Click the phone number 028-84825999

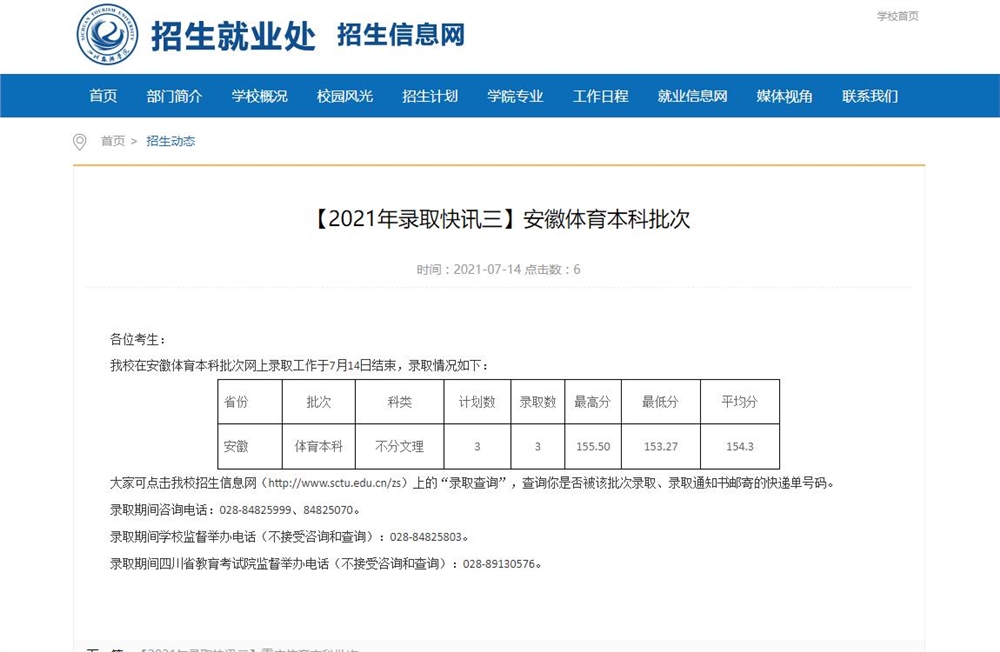[x=255, y=510]
